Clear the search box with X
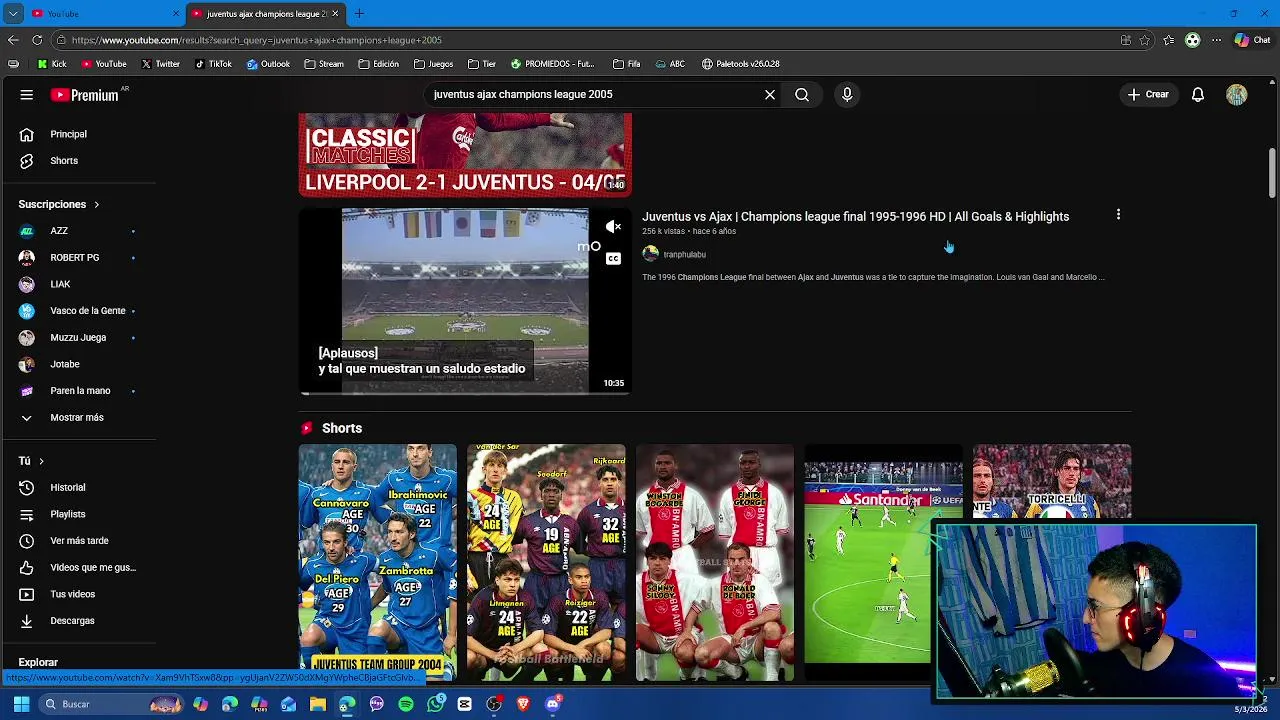 click(x=770, y=95)
